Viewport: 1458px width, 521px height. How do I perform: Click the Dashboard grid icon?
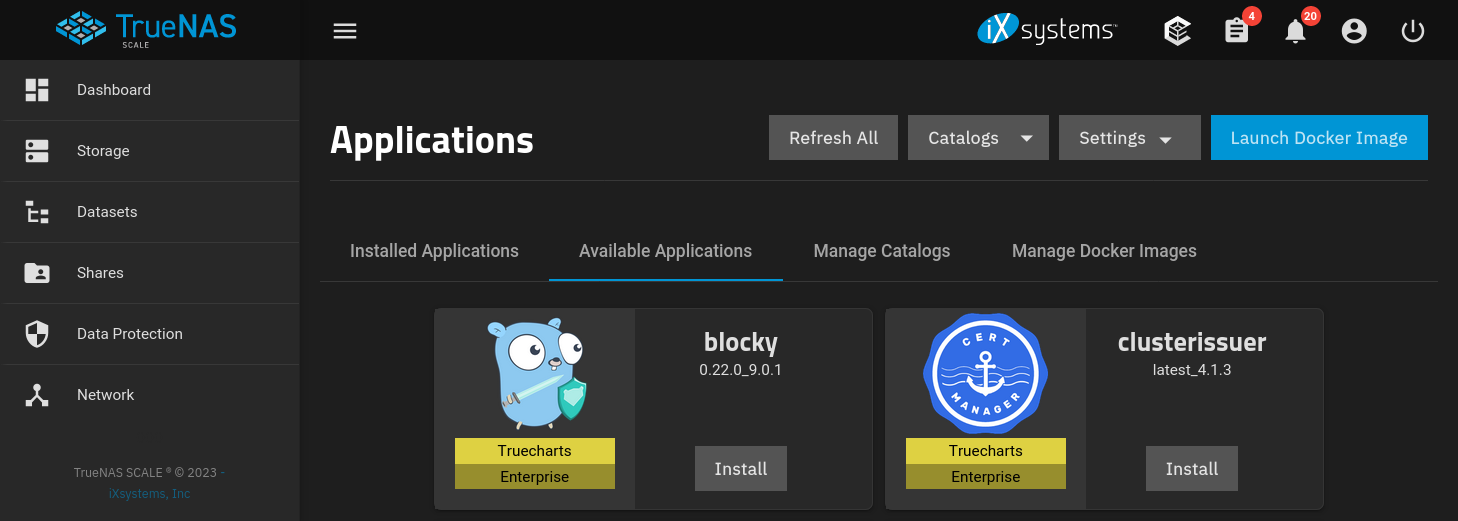37,90
